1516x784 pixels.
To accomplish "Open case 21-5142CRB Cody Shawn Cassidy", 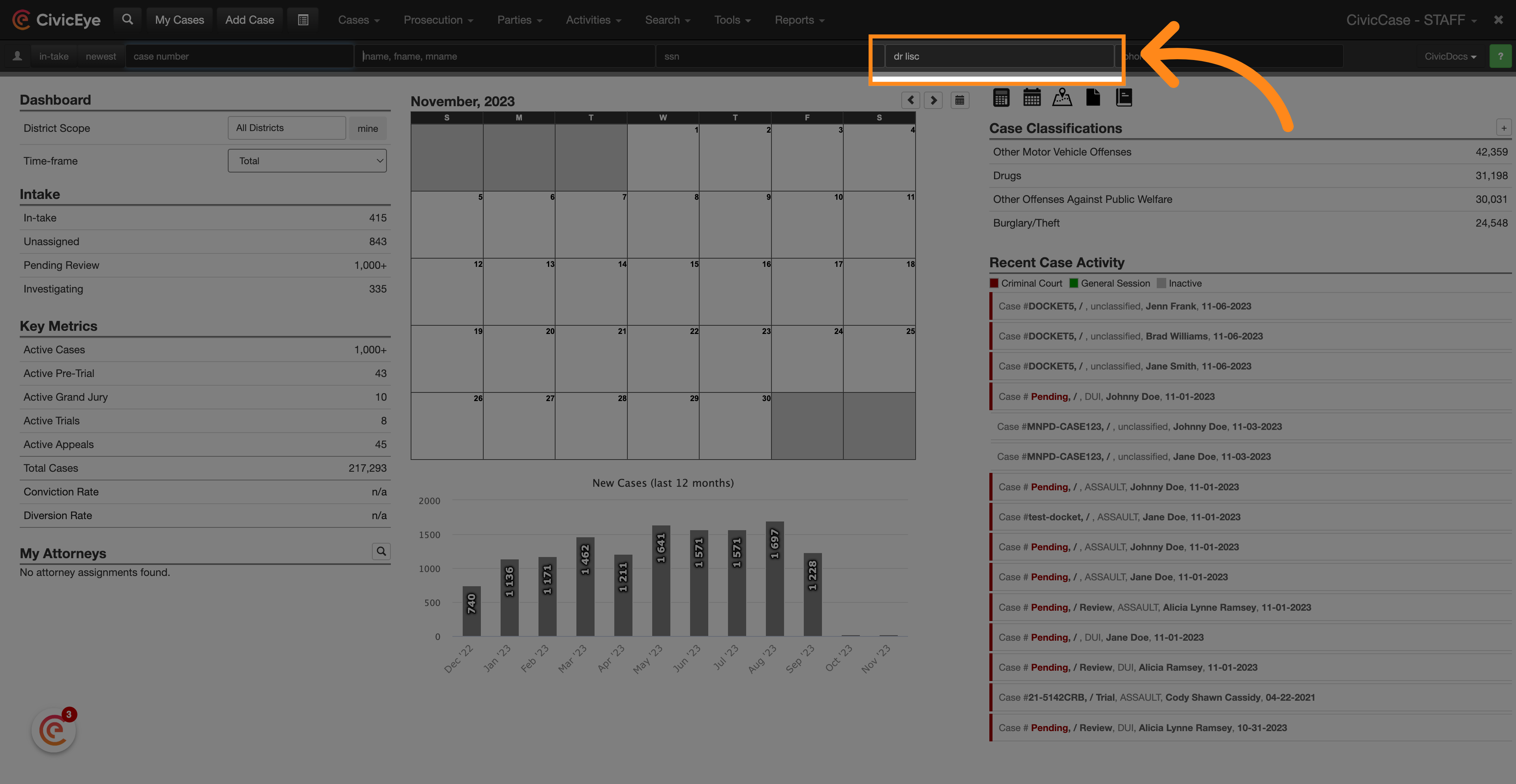I will [x=1250, y=698].
